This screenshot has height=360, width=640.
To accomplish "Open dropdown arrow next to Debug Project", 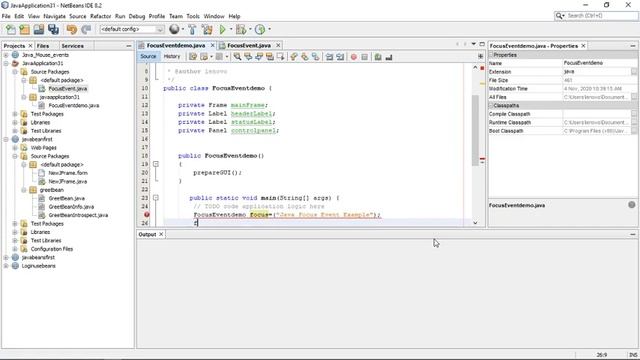I will point(250,29).
